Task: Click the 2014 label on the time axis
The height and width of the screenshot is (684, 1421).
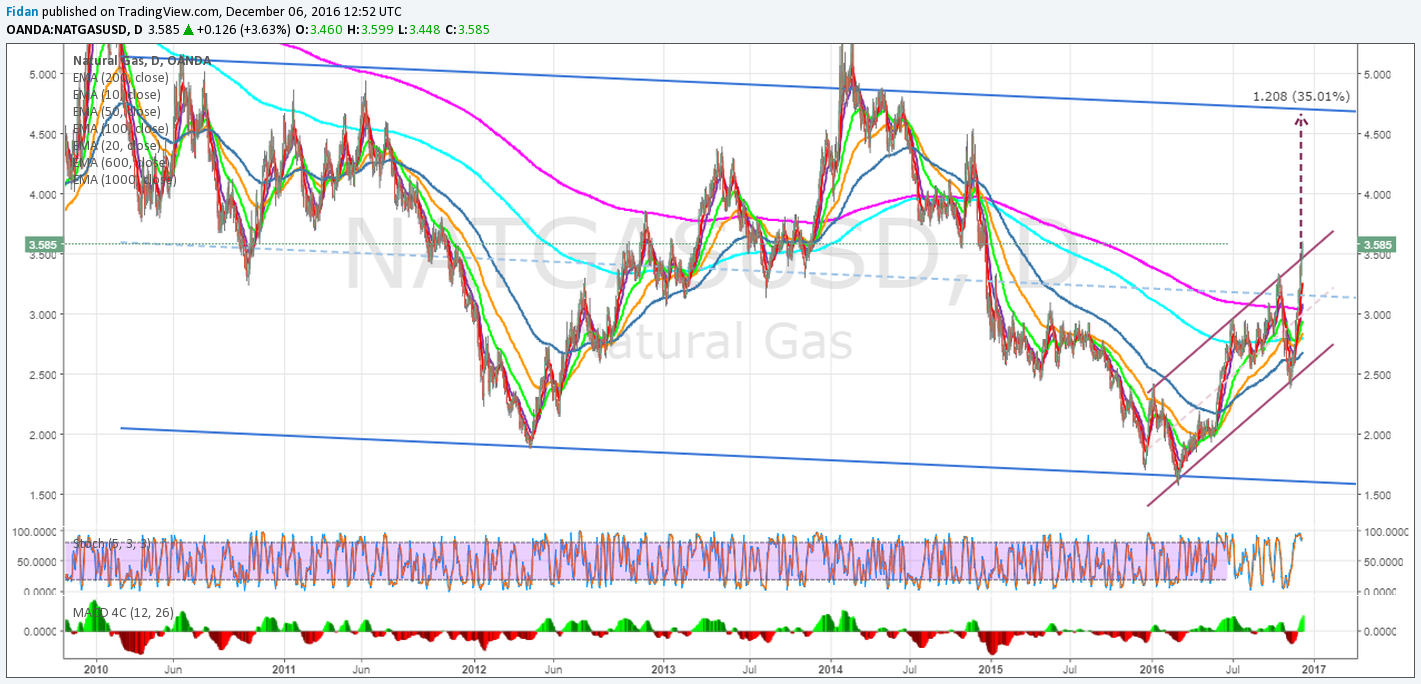Action: point(830,668)
